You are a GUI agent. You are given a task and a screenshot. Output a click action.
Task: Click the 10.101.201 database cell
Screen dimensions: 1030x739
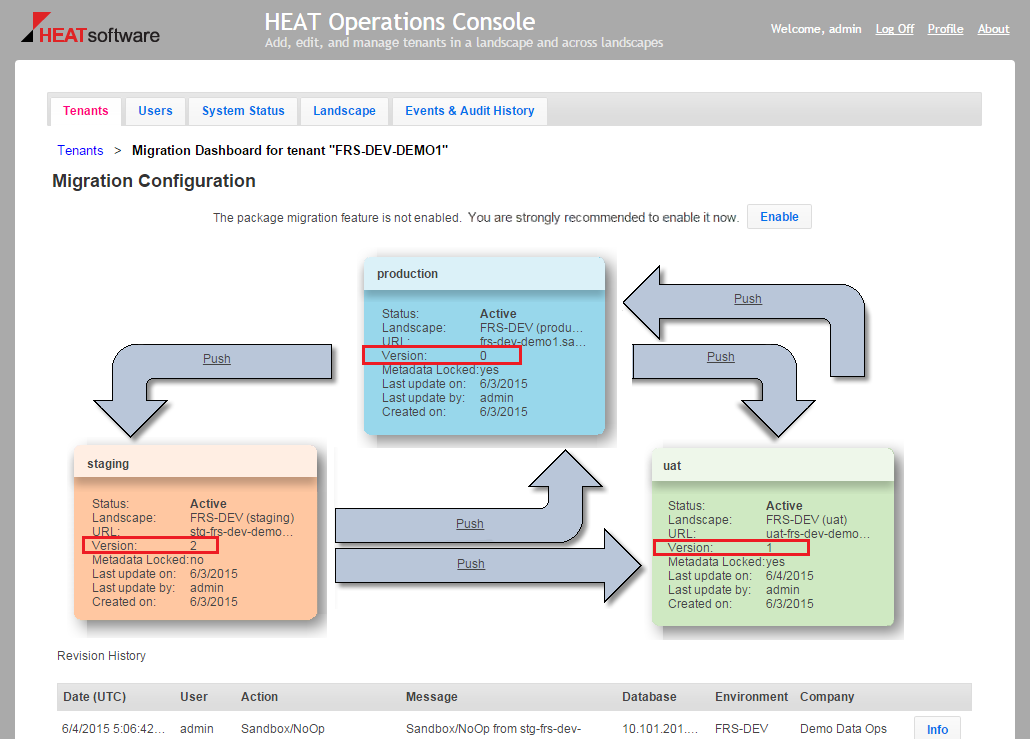pyautogui.click(x=660, y=728)
